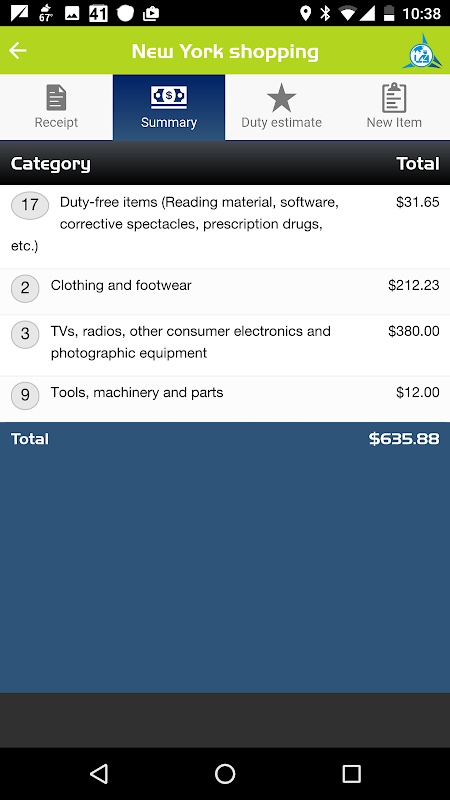Image resolution: width=450 pixels, height=800 pixels.
Task: Switch to the Receipt tab
Action: [56, 107]
